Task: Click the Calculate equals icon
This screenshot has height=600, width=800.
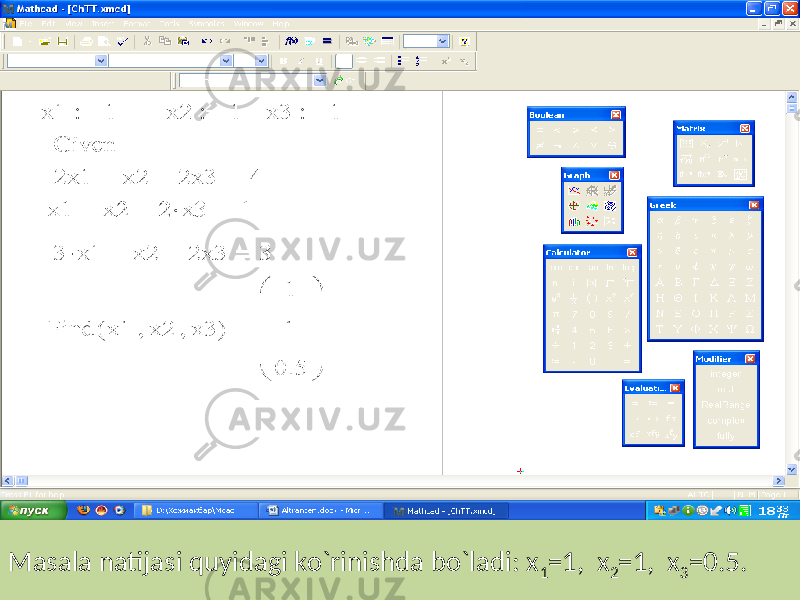Action: point(327,41)
